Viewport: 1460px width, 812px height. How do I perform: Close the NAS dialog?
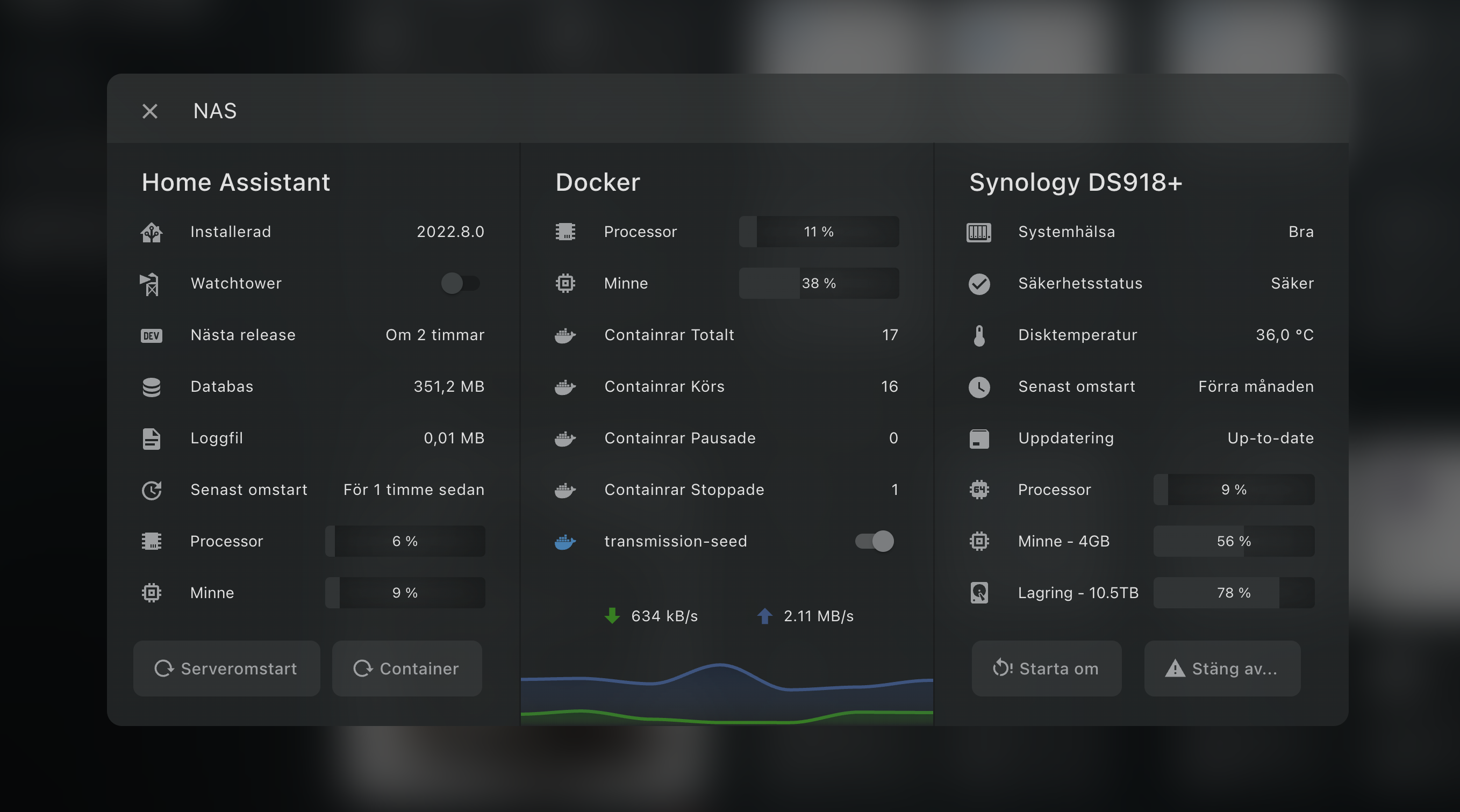click(x=149, y=111)
